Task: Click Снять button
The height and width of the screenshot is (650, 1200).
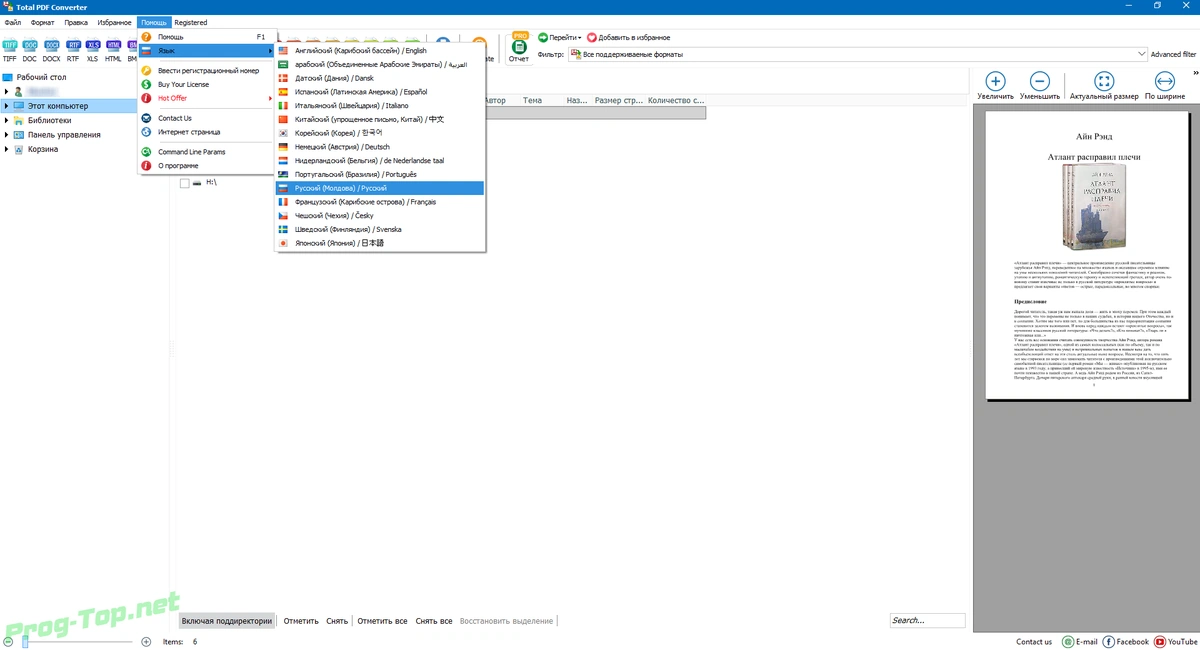Action: [x=337, y=621]
